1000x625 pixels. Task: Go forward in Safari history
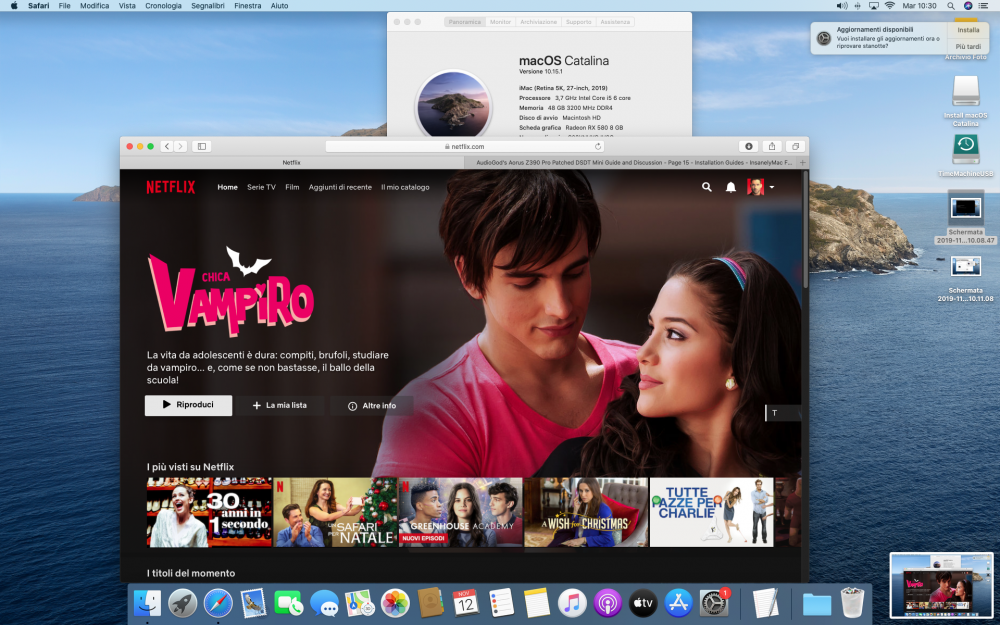tap(180, 146)
